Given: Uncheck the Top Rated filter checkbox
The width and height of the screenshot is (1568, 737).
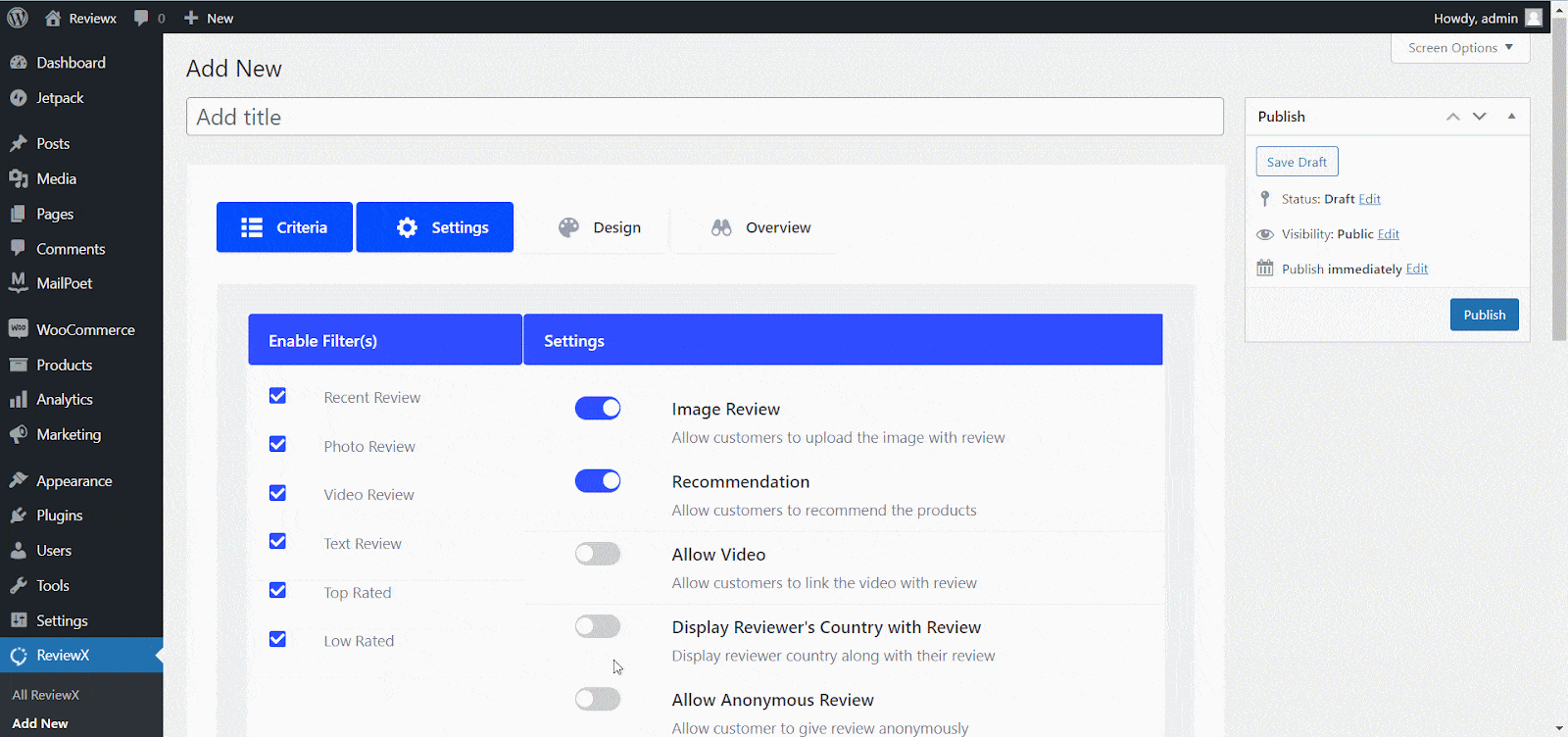Looking at the screenshot, I should coord(277,590).
